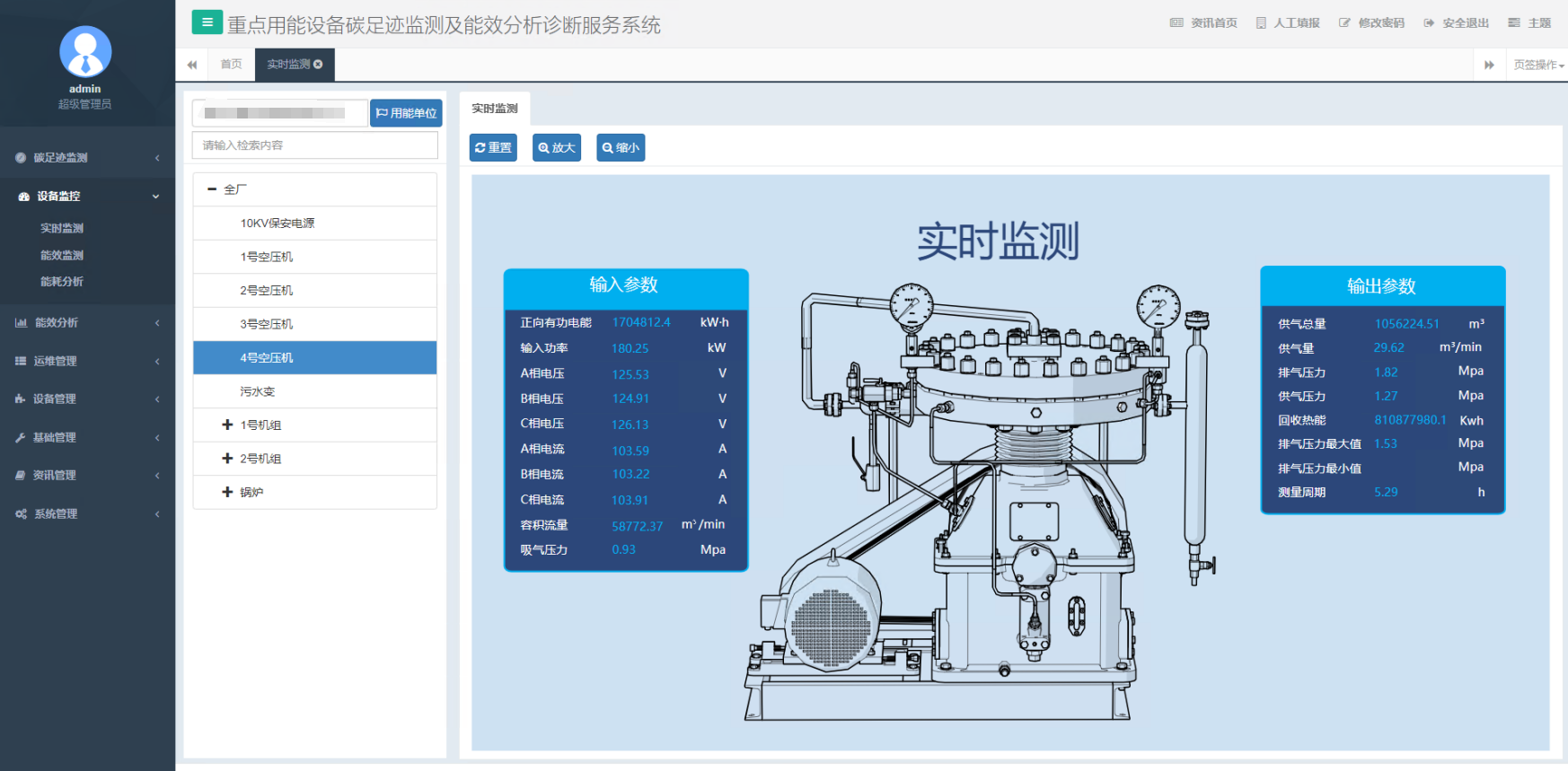Select 2号空压机 tree item
The height and width of the screenshot is (771, 1568).
(315, 291)
